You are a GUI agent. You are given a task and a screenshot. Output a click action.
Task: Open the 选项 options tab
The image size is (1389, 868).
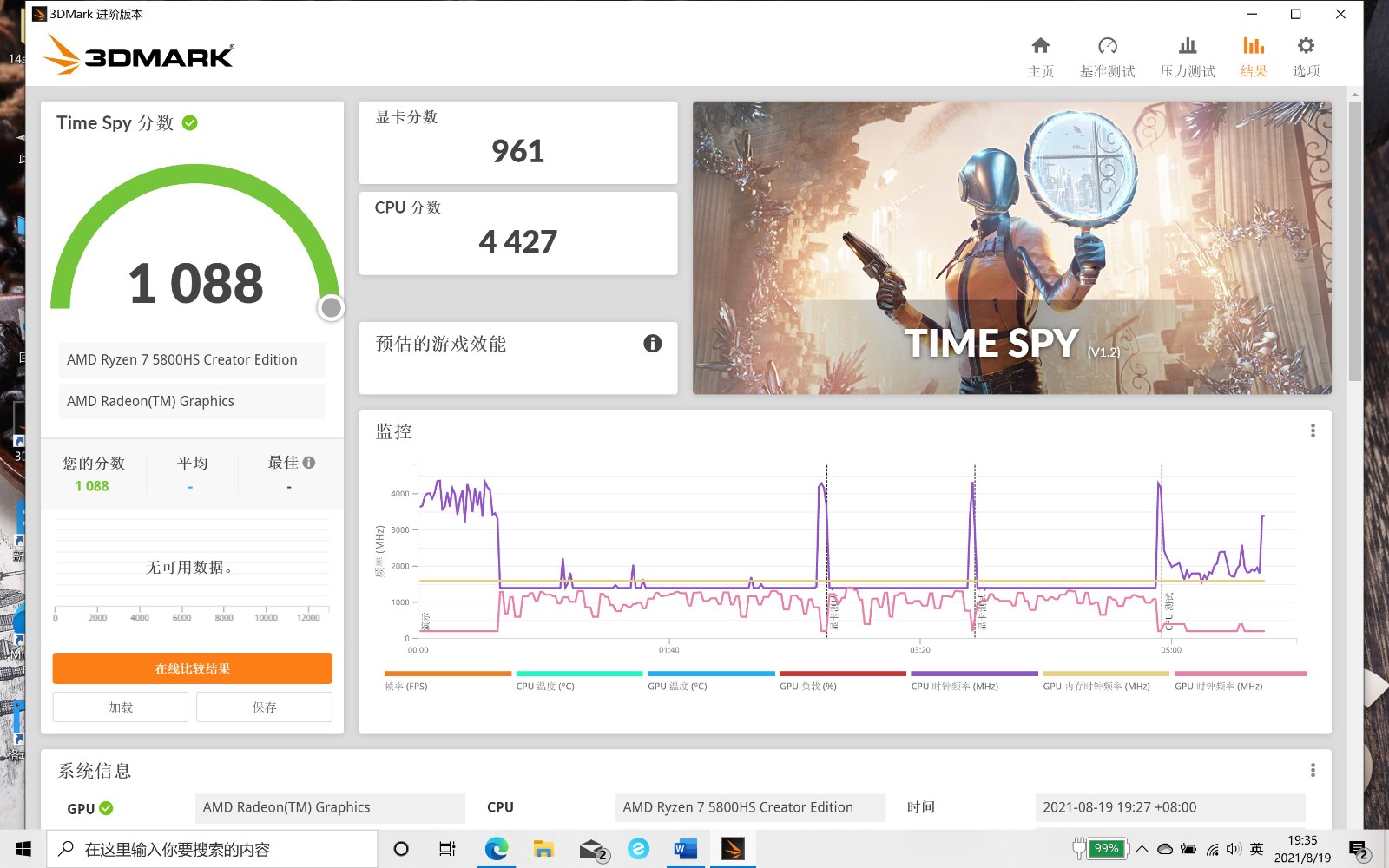(x=1306, y=57)
